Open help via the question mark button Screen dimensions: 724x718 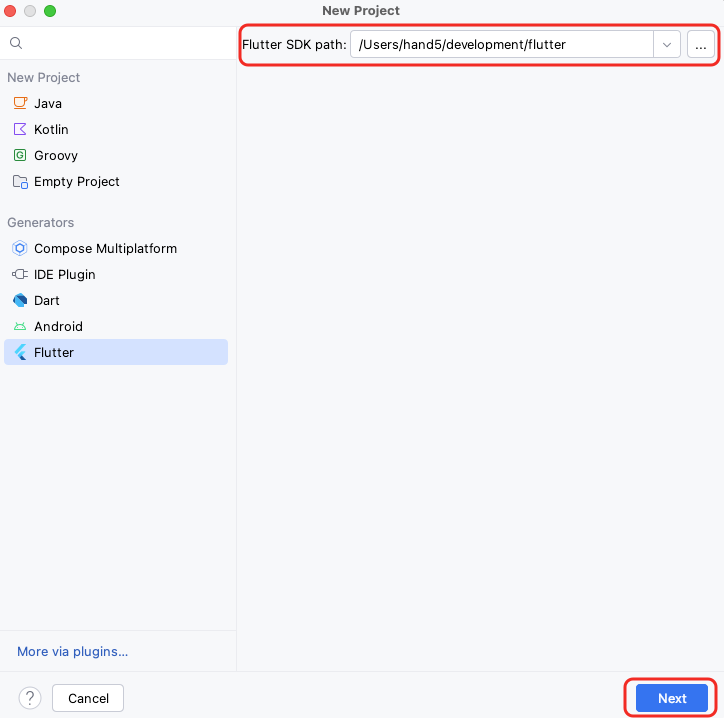click(30, 698)
